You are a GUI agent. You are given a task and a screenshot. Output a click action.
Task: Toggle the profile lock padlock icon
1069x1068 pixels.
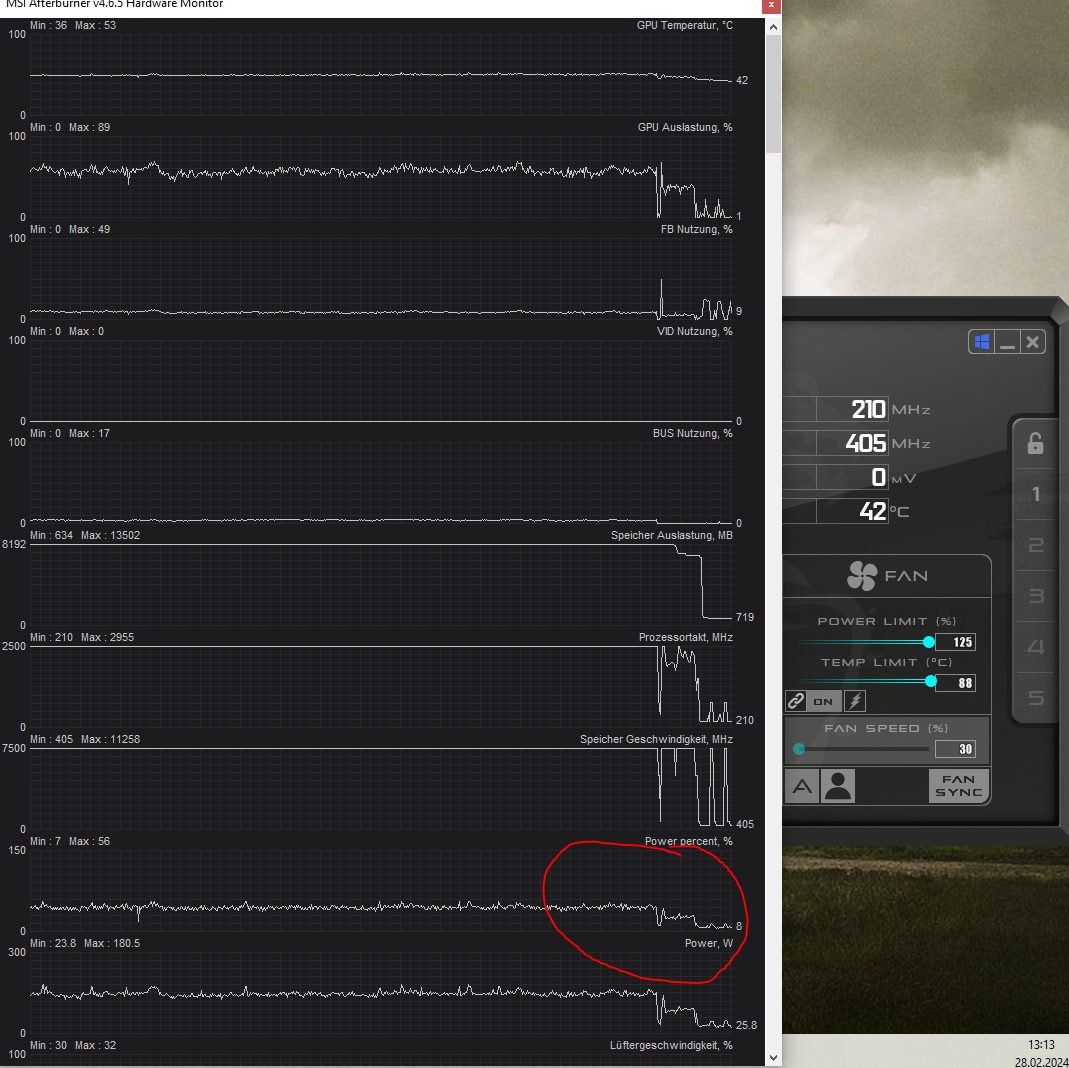[1035, 444]
